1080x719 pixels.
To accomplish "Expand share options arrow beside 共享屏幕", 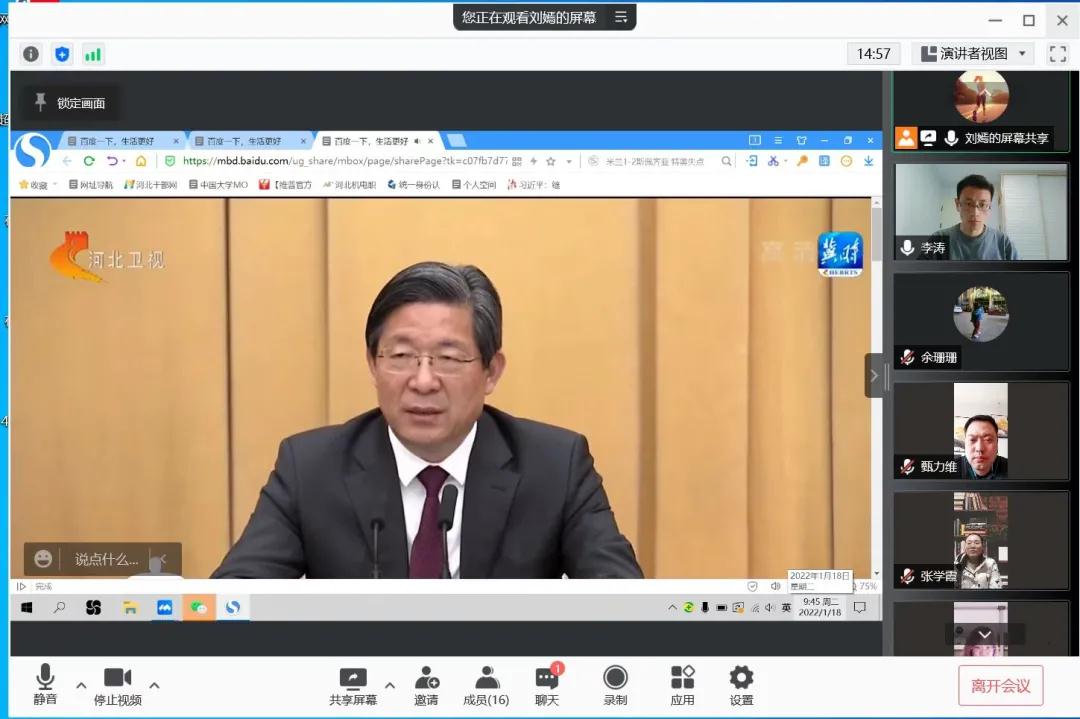I will (x=390, y=685).
